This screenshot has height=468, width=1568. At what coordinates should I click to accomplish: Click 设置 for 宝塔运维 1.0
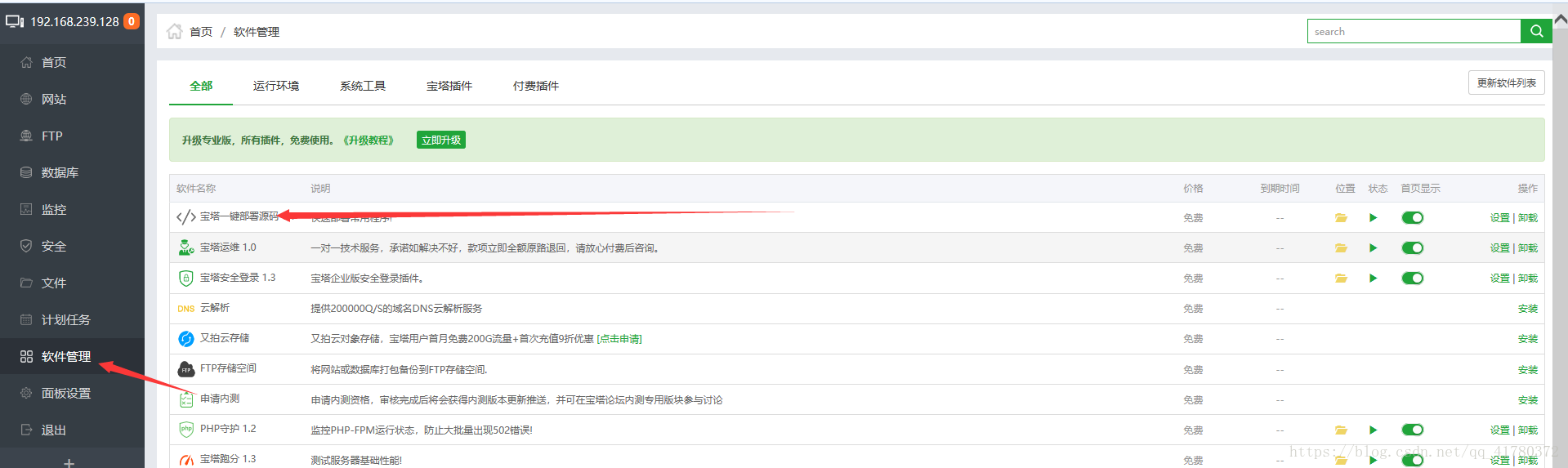(1499, 248)
